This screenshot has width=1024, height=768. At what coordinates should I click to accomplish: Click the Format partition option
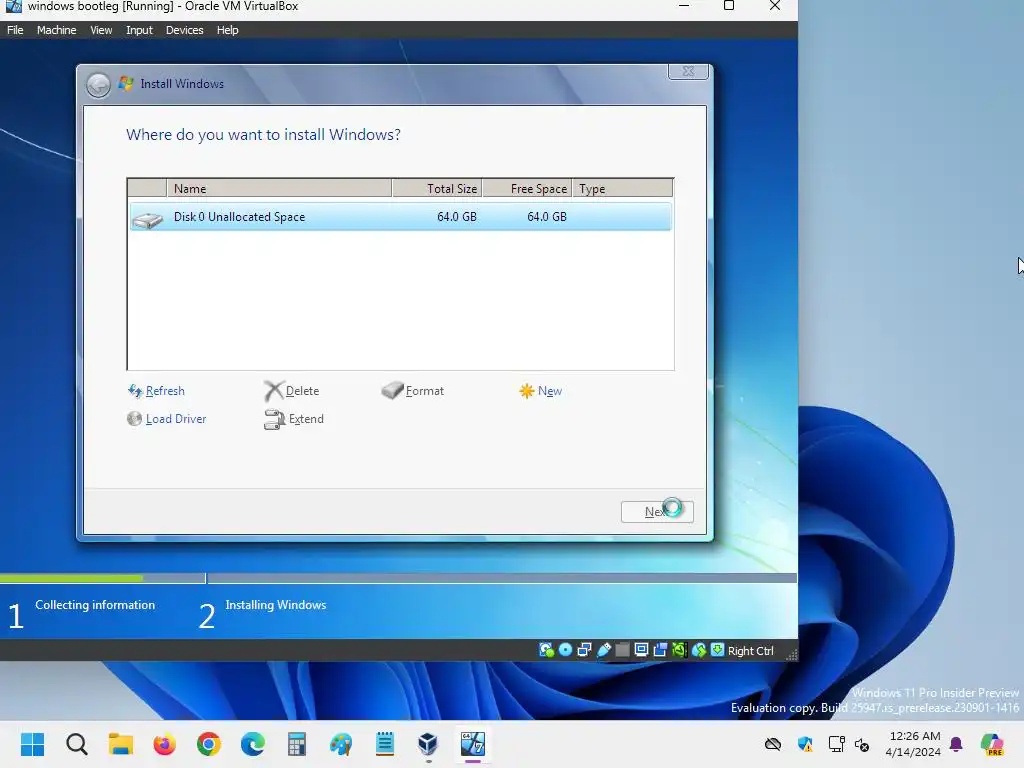click(x=413, y=391)
